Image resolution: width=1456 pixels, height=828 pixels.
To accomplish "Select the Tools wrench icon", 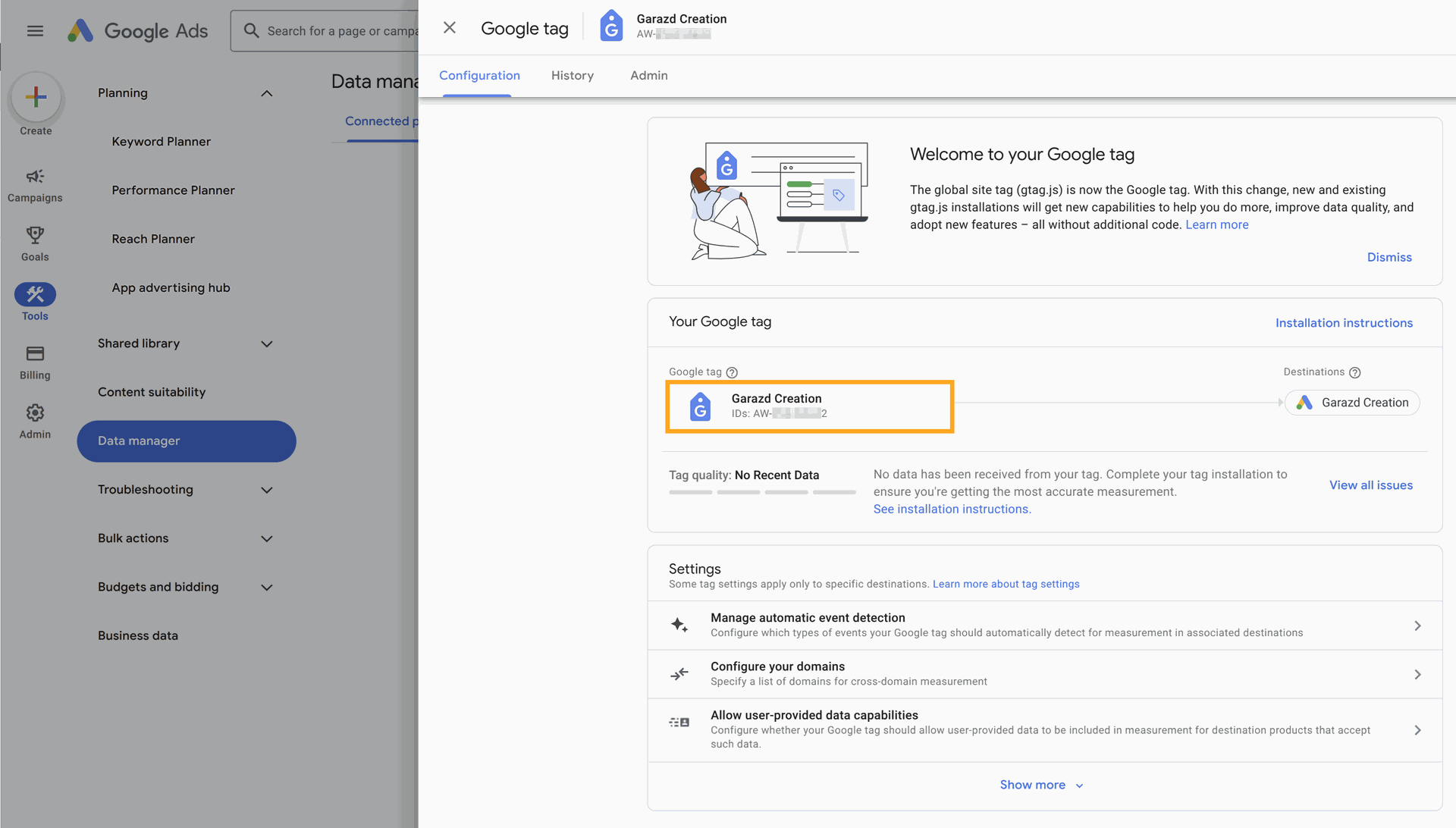I will coord(35,294).
